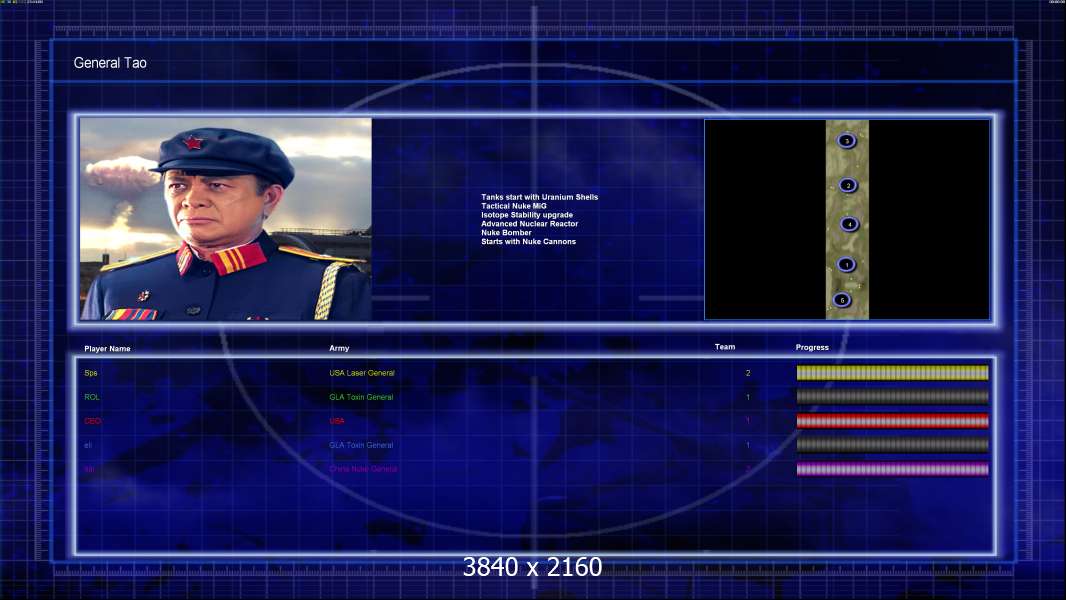This screenshot has width=1066, height=600.
Task: Click the bottom start position marker on map
Action: [842, 300]
